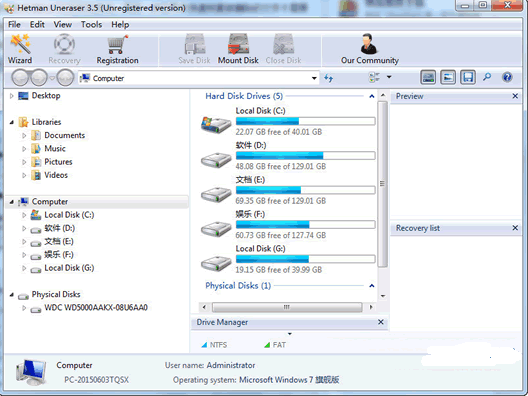This screenshot has height=396, width=528.
Task: Click the Recovery lifebuoy icon
Action: [x=64, y=44]
